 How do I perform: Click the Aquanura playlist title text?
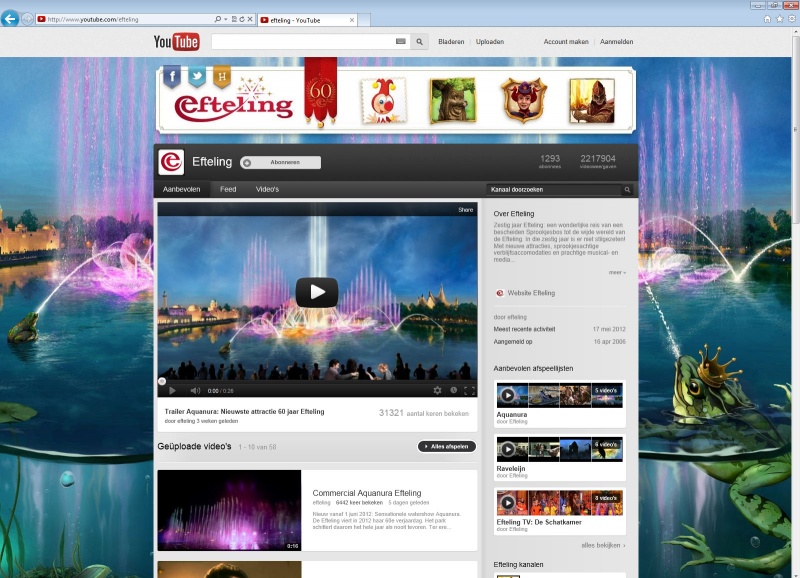512,415
